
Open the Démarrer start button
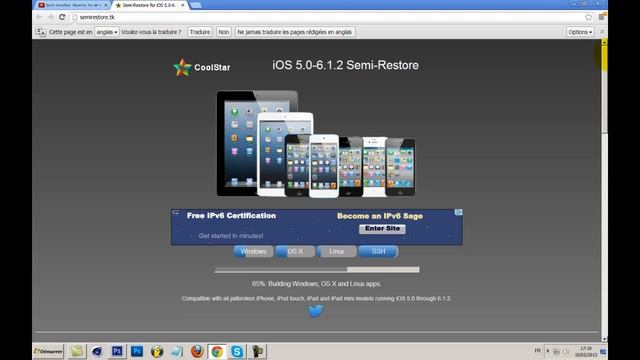click(48, 351)
